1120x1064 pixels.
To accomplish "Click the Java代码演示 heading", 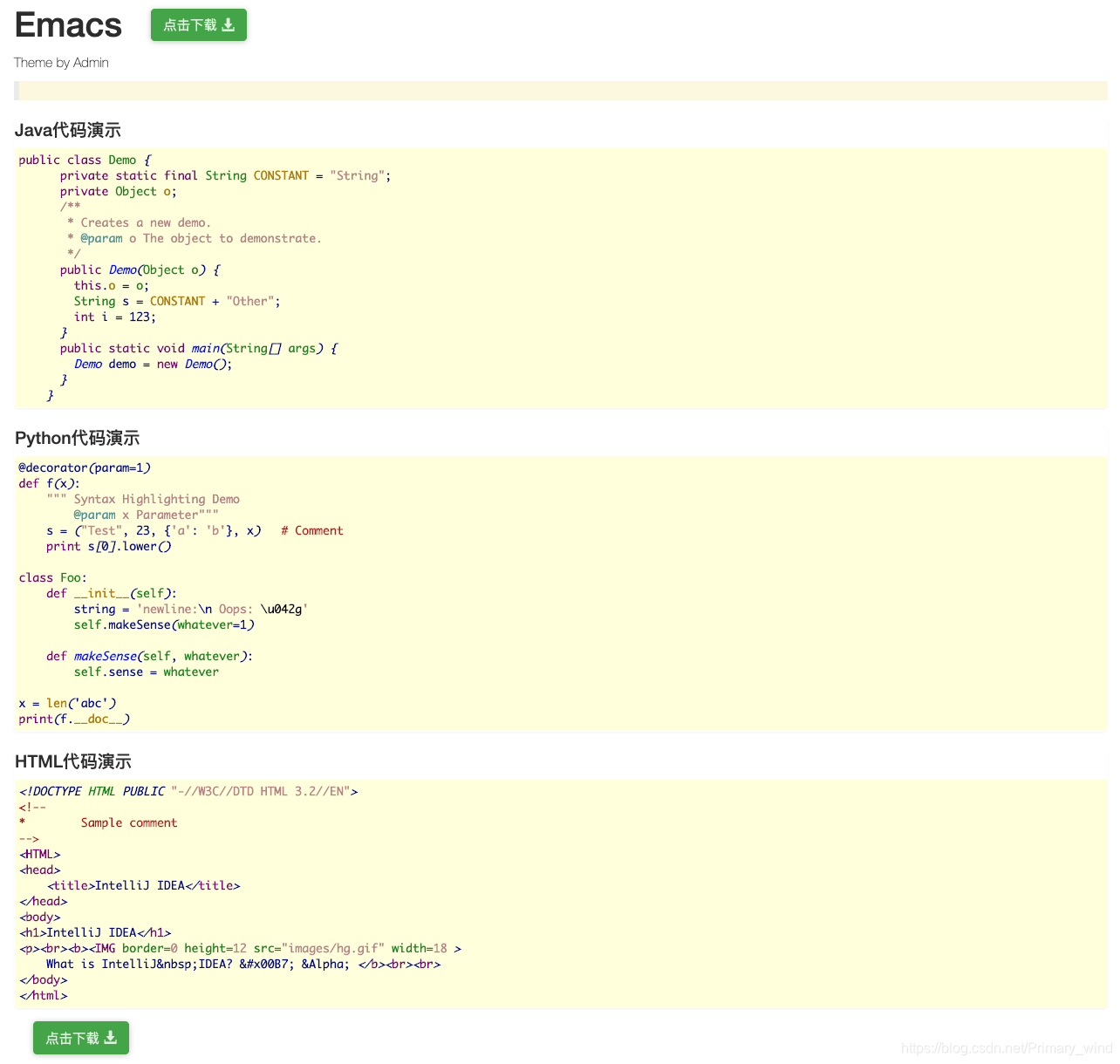I will (x=68, y=130).
